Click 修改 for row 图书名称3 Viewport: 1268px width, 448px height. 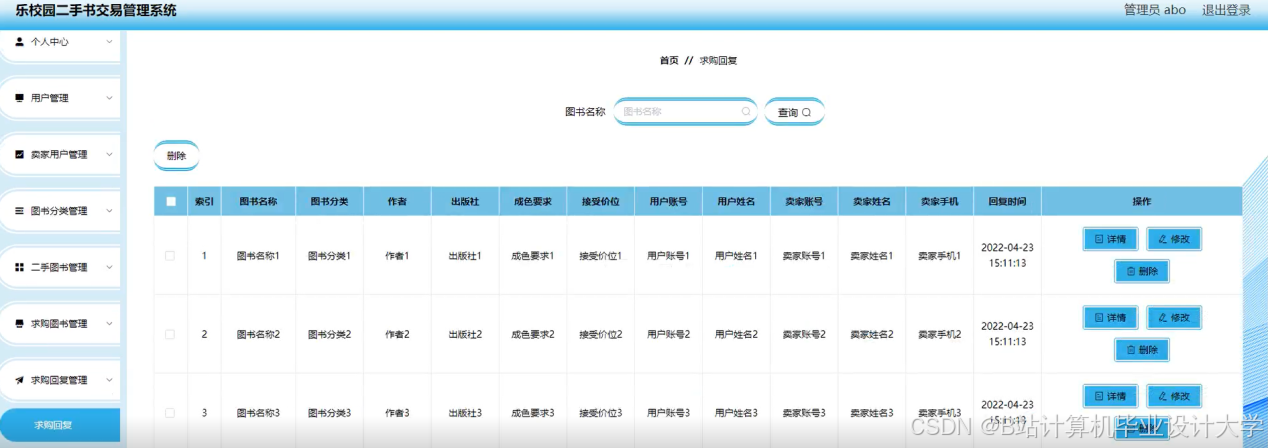pyautogui.click(x=1174, y=396)
